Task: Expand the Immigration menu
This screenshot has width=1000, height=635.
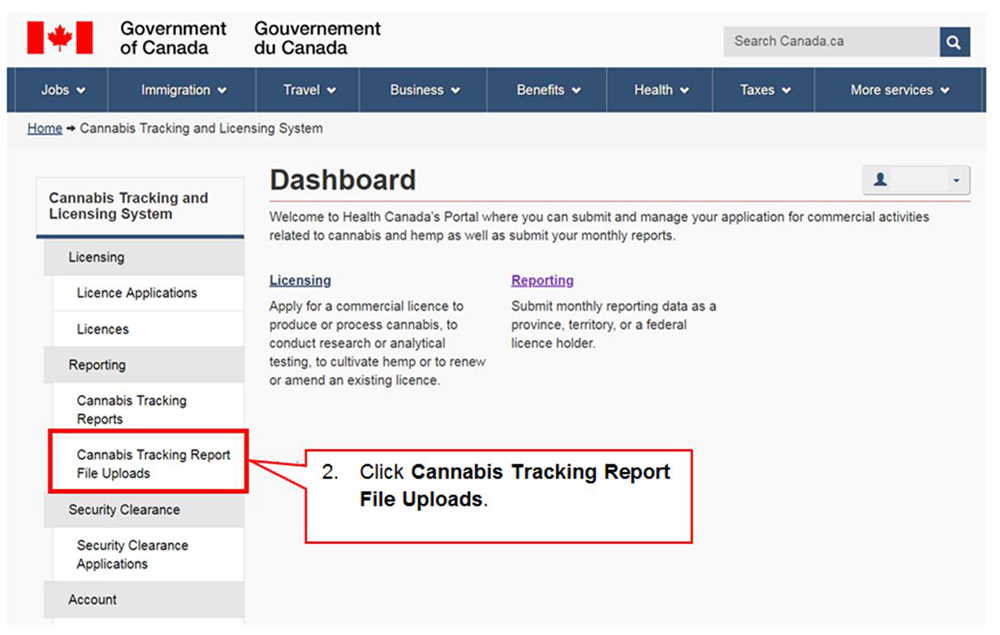Action: pos(183,90)
